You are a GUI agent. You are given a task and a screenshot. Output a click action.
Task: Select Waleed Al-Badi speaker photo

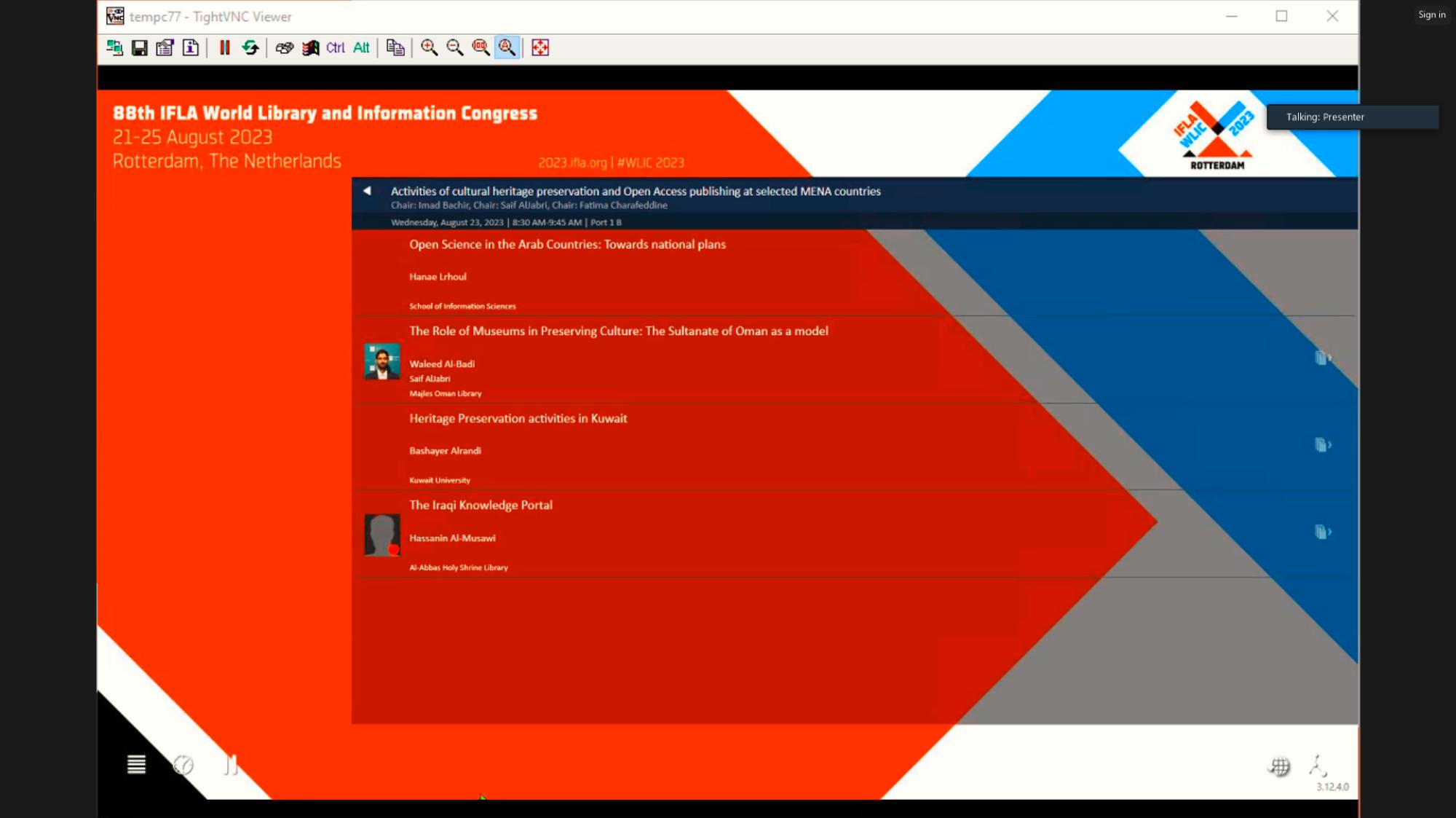382,361
